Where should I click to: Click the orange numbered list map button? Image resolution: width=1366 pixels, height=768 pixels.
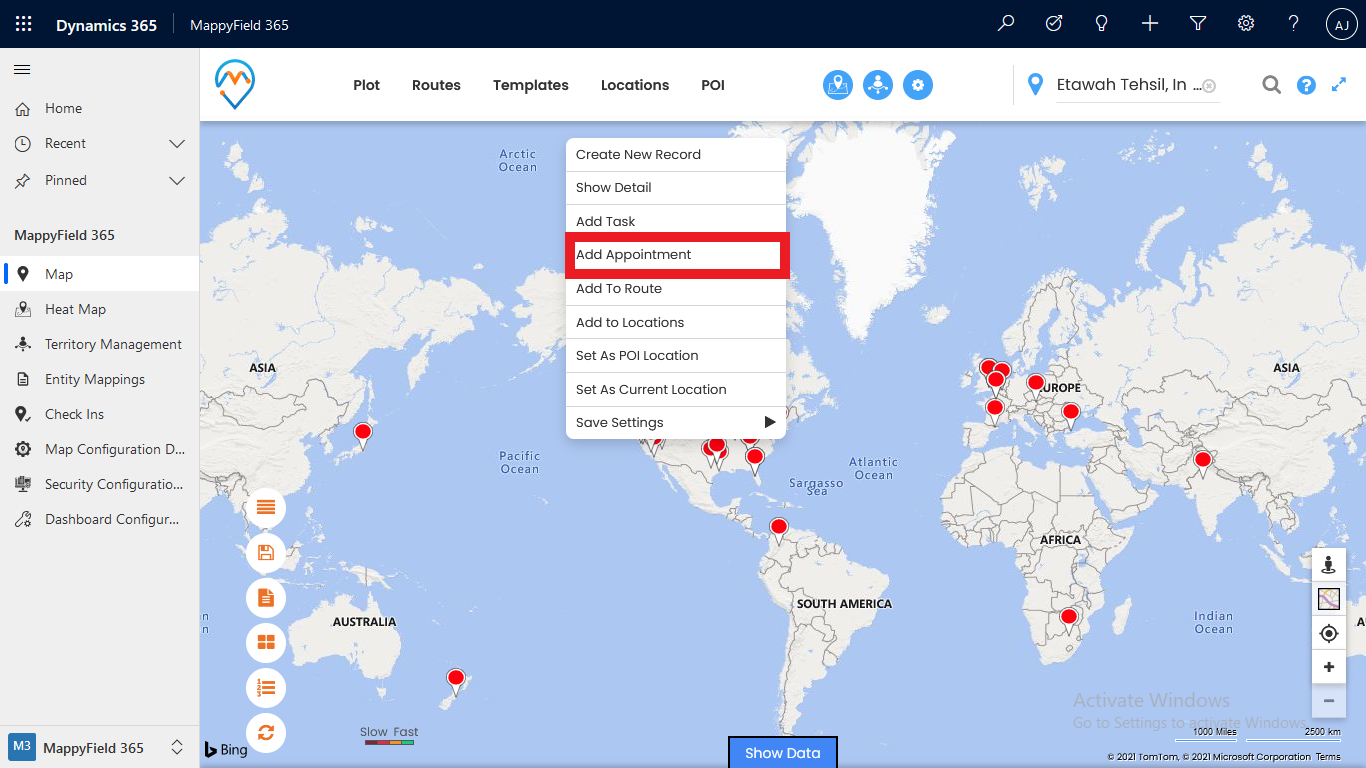click(x=266, y=688)
